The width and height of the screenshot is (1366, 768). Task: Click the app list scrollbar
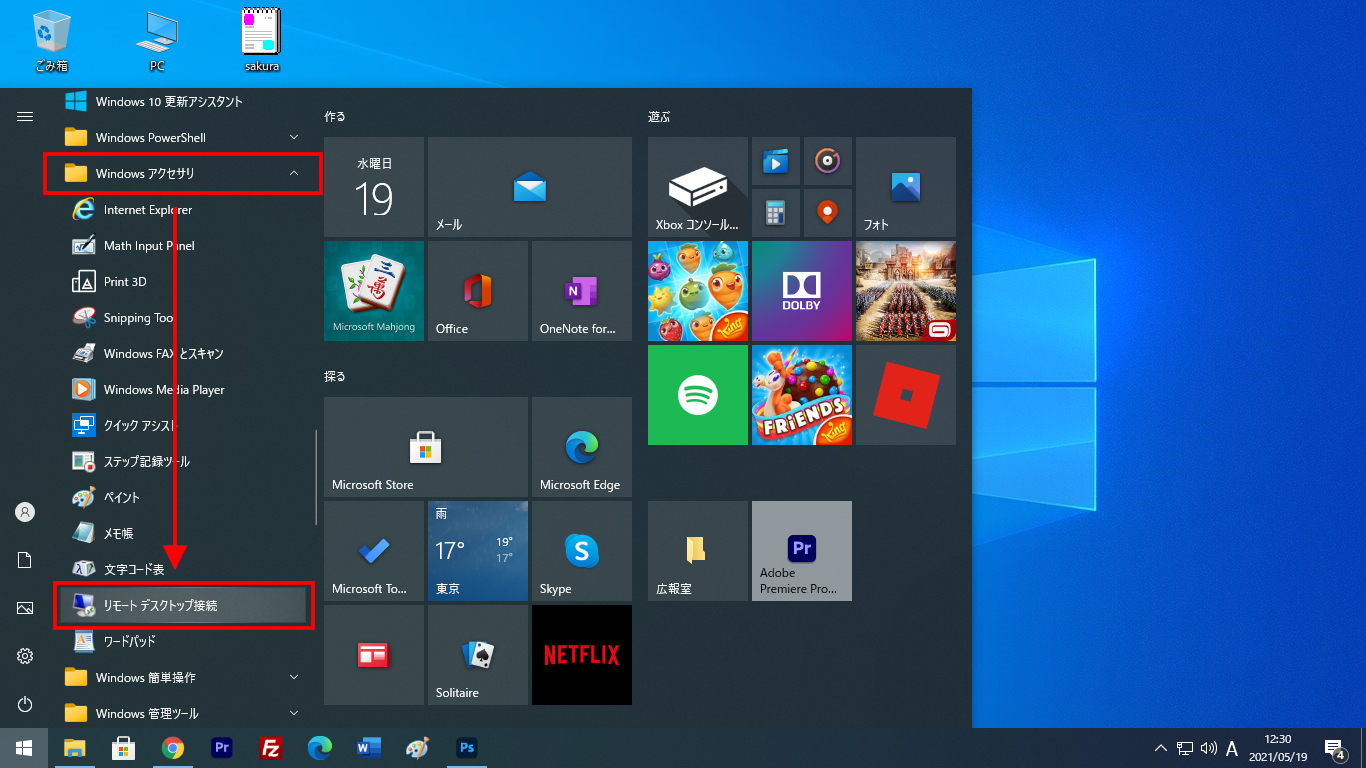pyautogui.click(x=316, y=478)
